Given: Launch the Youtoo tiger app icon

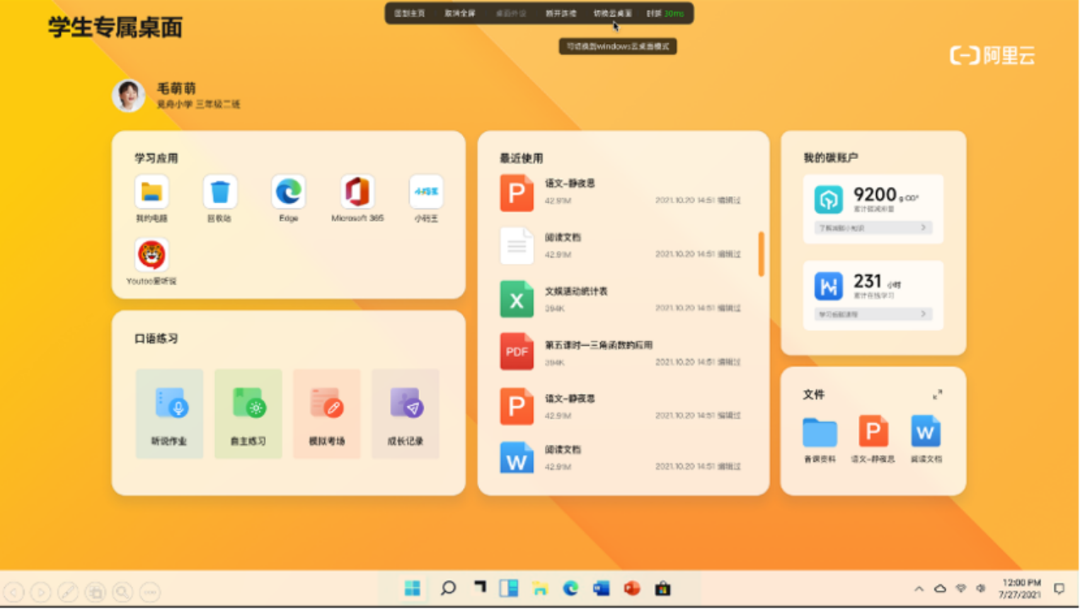Looking at the screenshot, I should (x=152, y=255).
